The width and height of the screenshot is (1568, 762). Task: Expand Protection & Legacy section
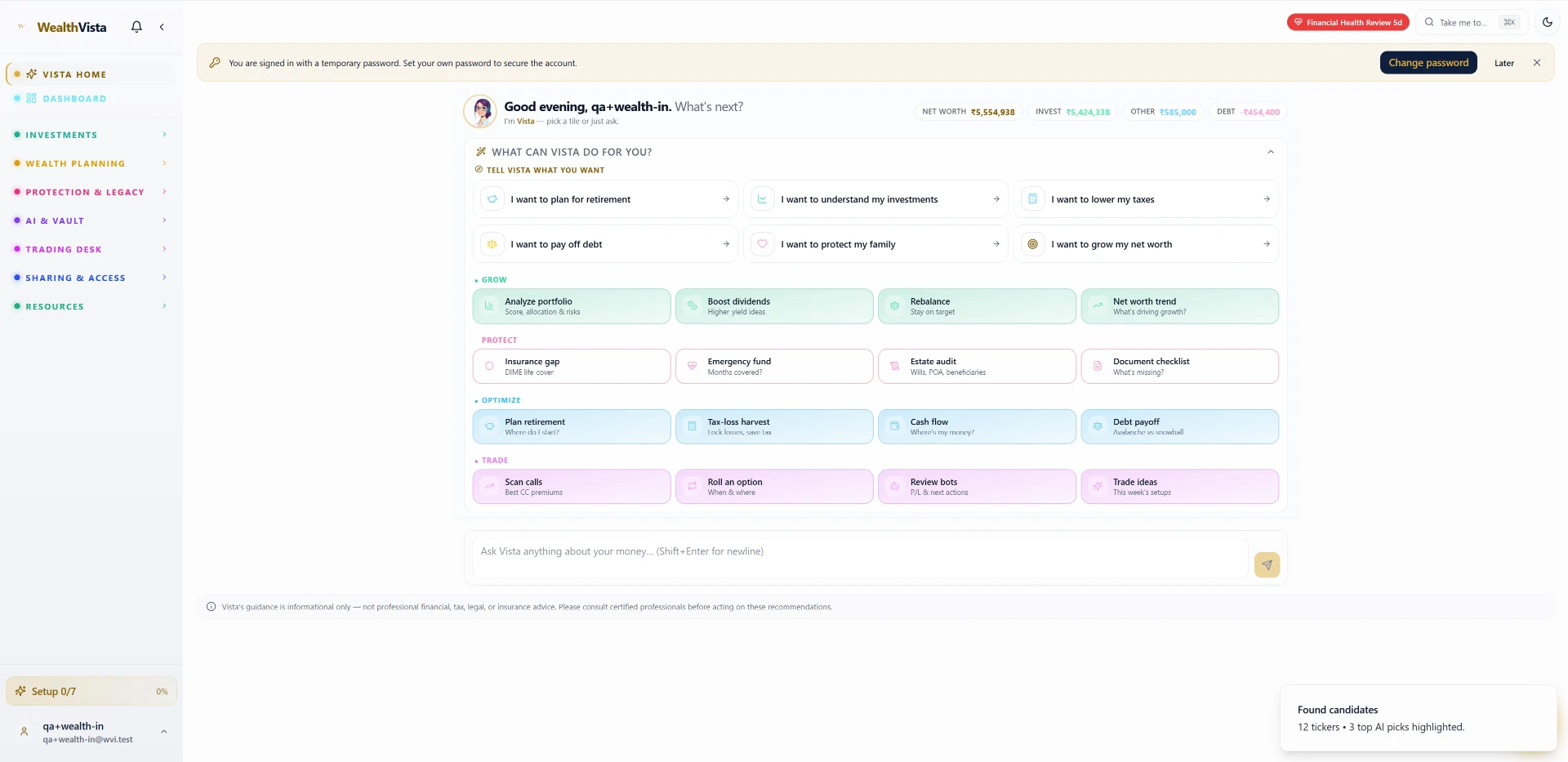tap(90, 192)
